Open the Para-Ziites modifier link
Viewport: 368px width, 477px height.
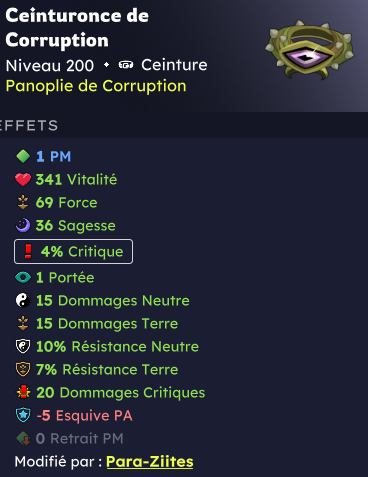click(150, 462)
